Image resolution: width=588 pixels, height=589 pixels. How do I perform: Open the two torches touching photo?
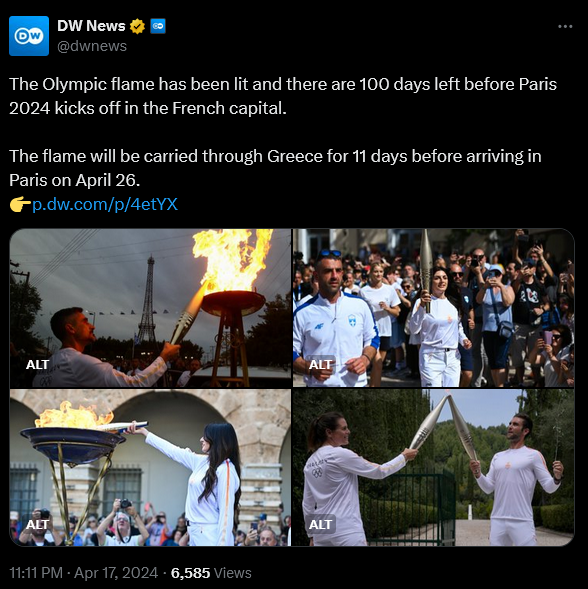434,467
